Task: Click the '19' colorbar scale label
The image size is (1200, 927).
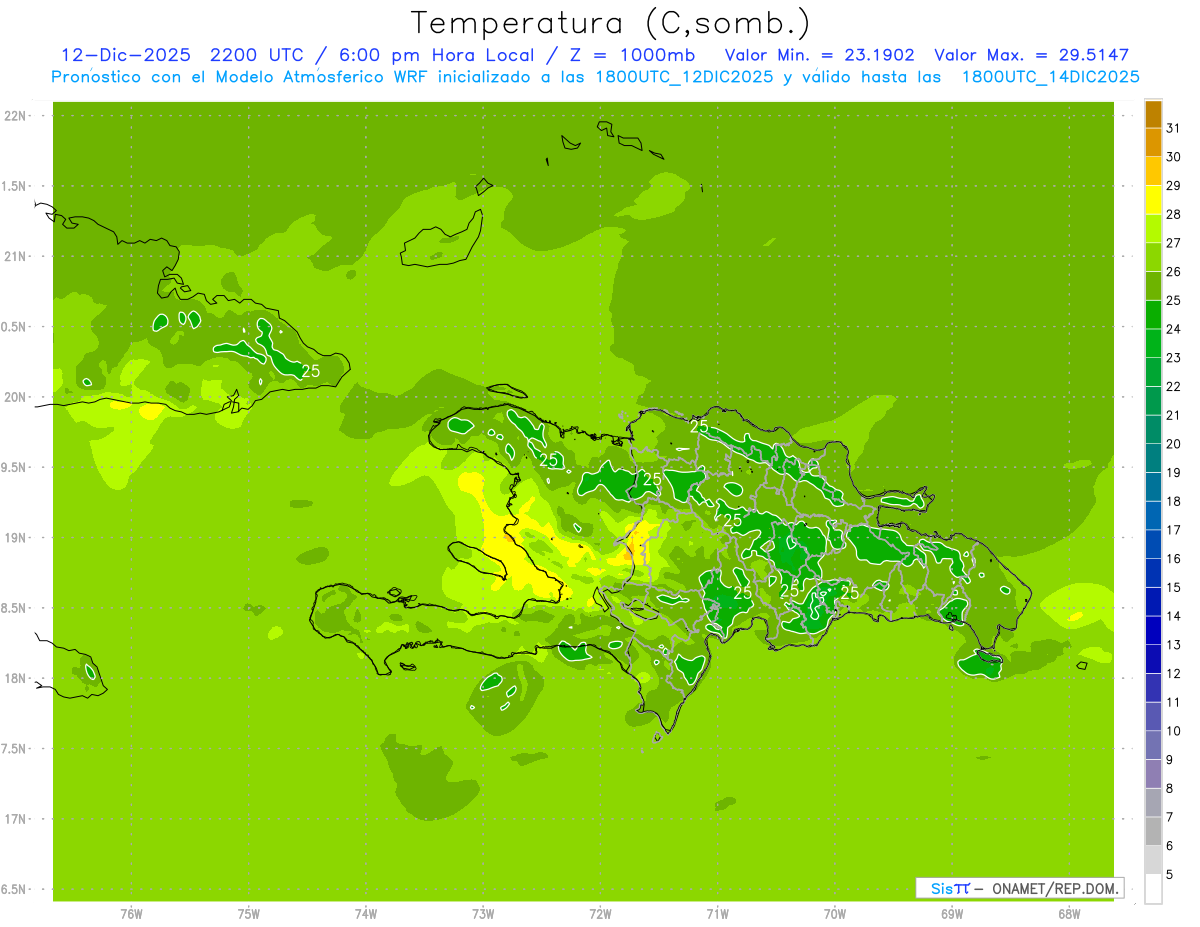Action: pos(1173,473)
